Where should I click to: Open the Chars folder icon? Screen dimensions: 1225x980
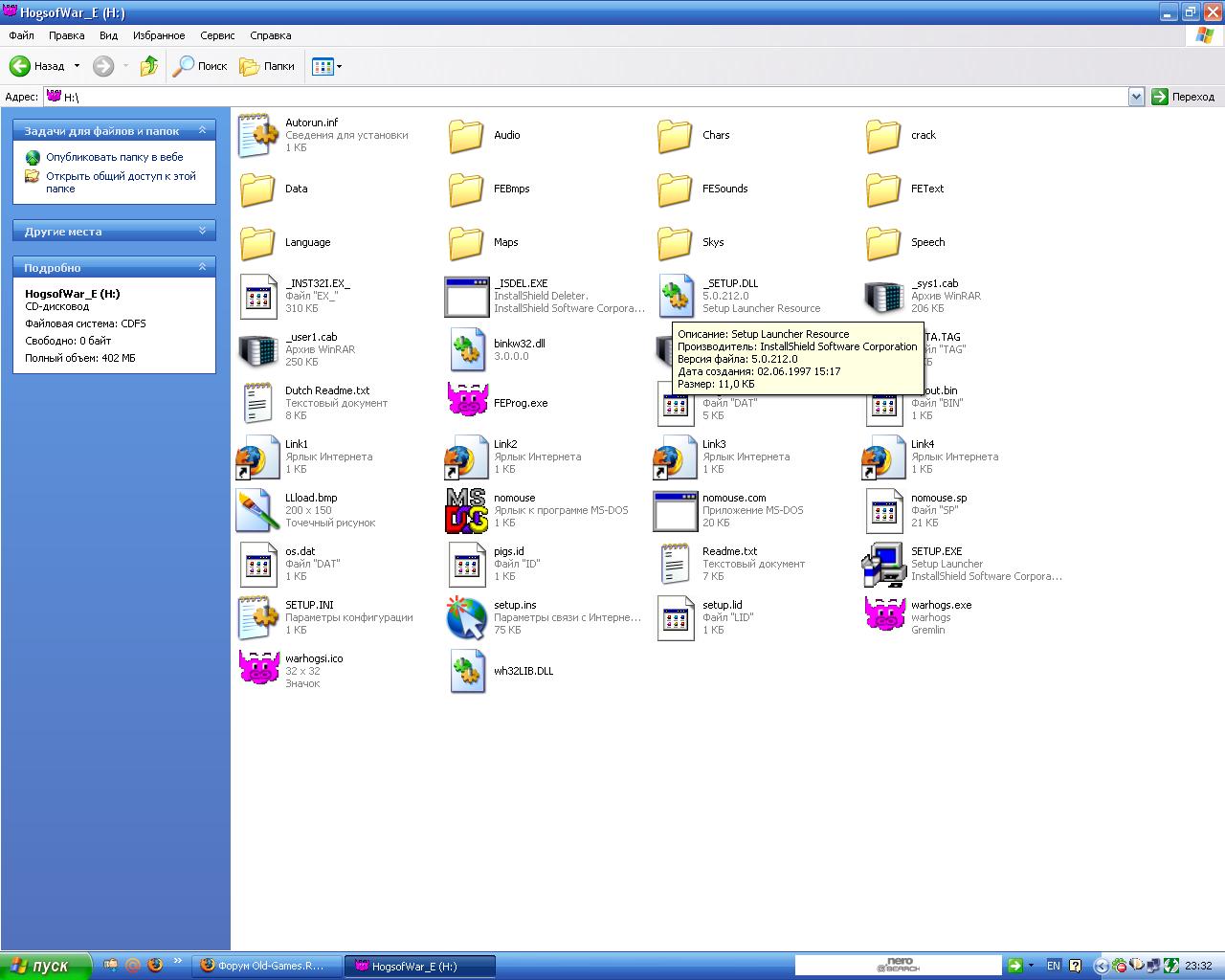coord(675,135)
